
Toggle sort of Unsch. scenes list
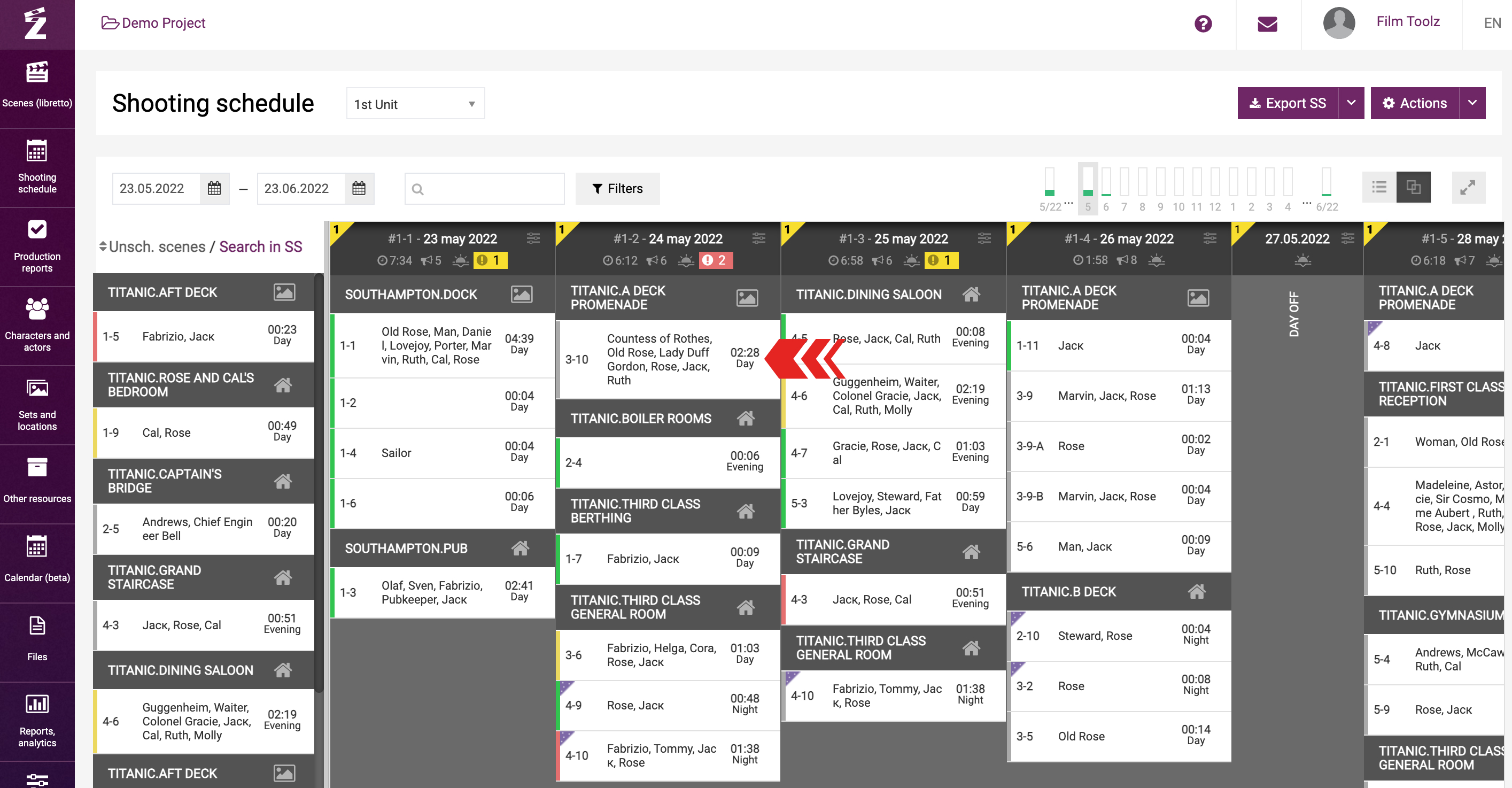[x=103, y=246]
